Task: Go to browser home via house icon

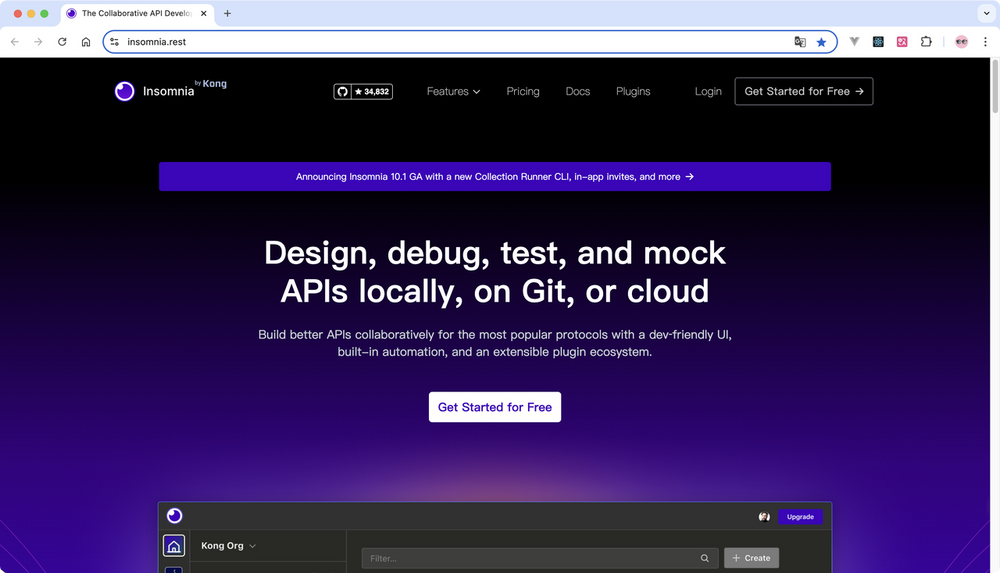Action: [x=86, y=42]
